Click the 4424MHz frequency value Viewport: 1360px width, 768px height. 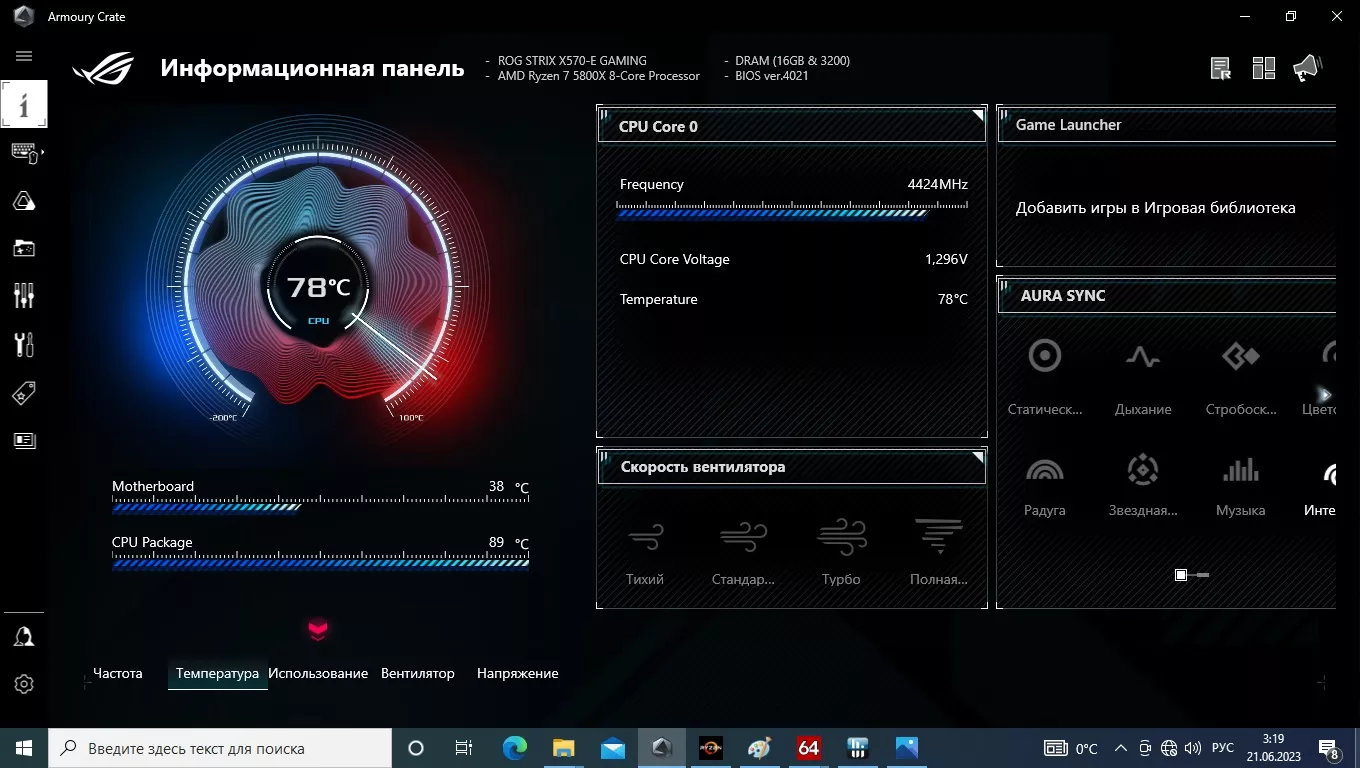pyautogui.click(x=937, y=184)
